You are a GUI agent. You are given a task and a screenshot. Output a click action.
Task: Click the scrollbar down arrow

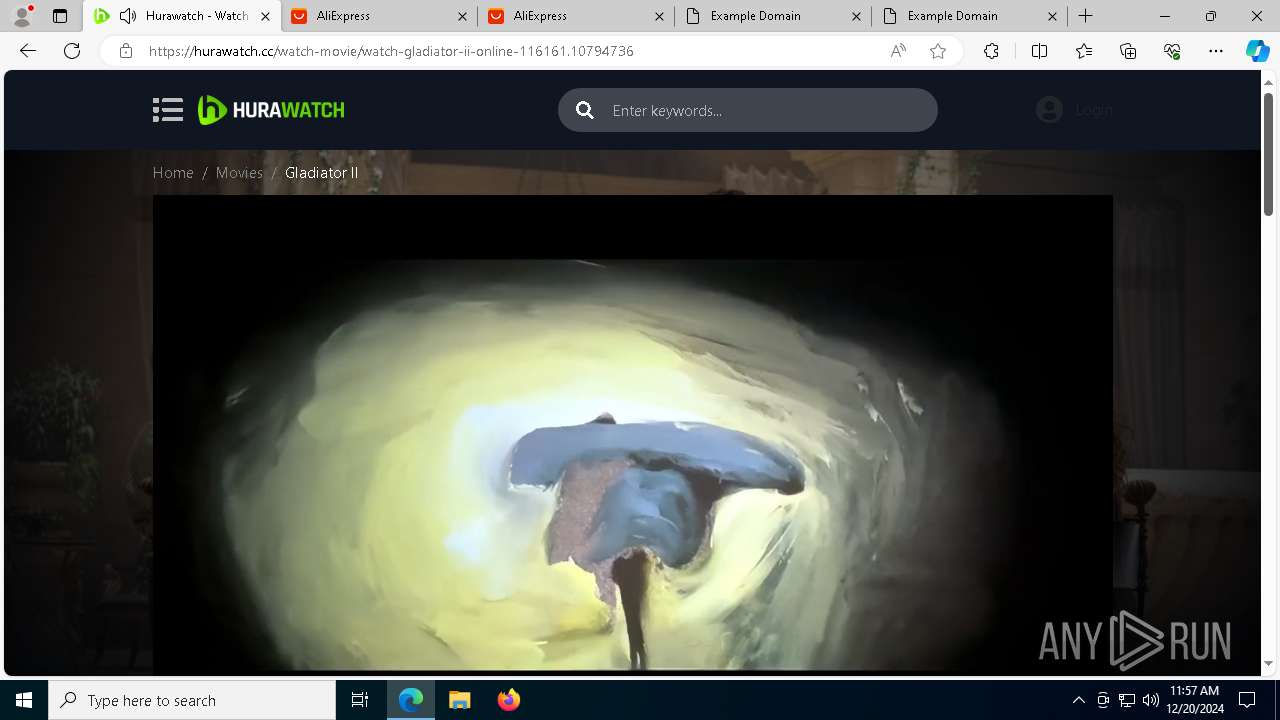[1268, 663]
